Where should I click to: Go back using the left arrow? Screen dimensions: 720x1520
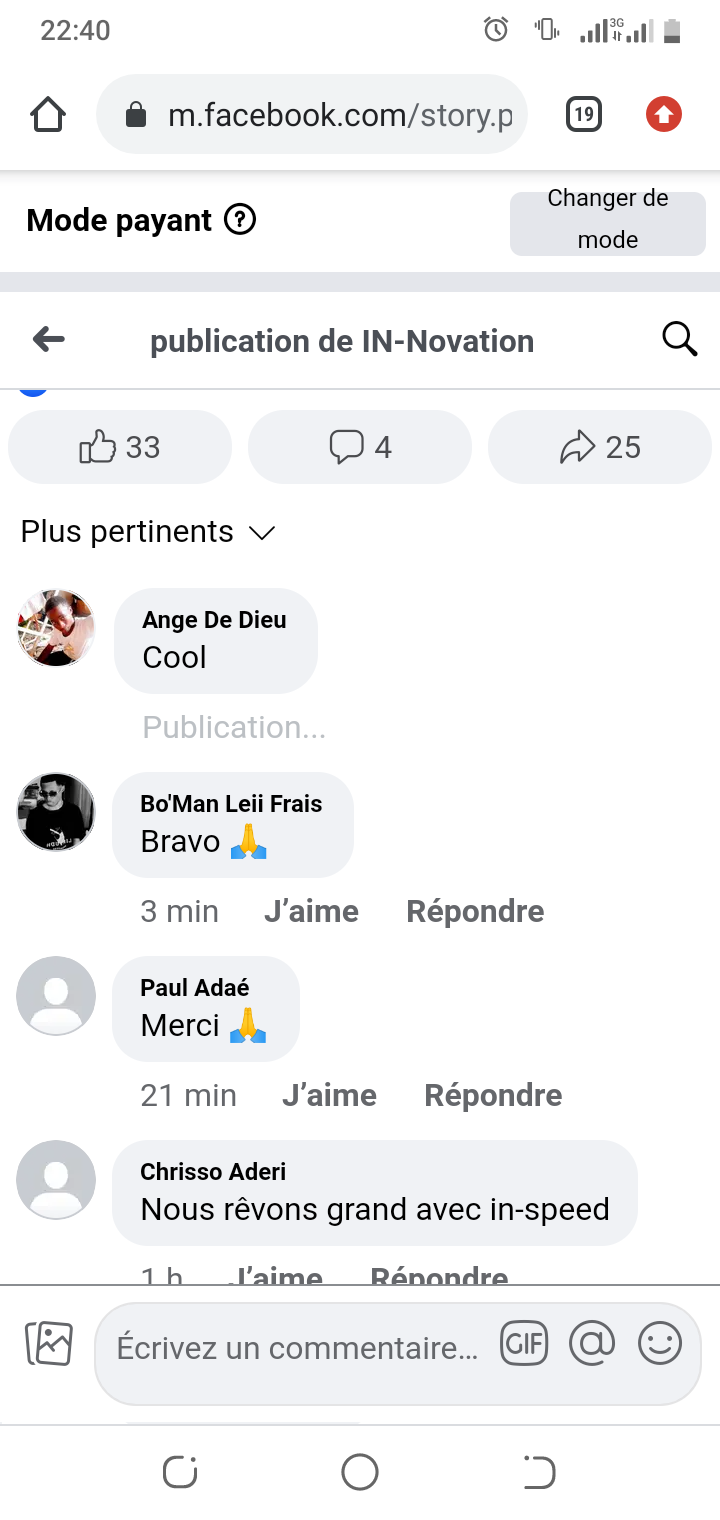coord(49,340)
